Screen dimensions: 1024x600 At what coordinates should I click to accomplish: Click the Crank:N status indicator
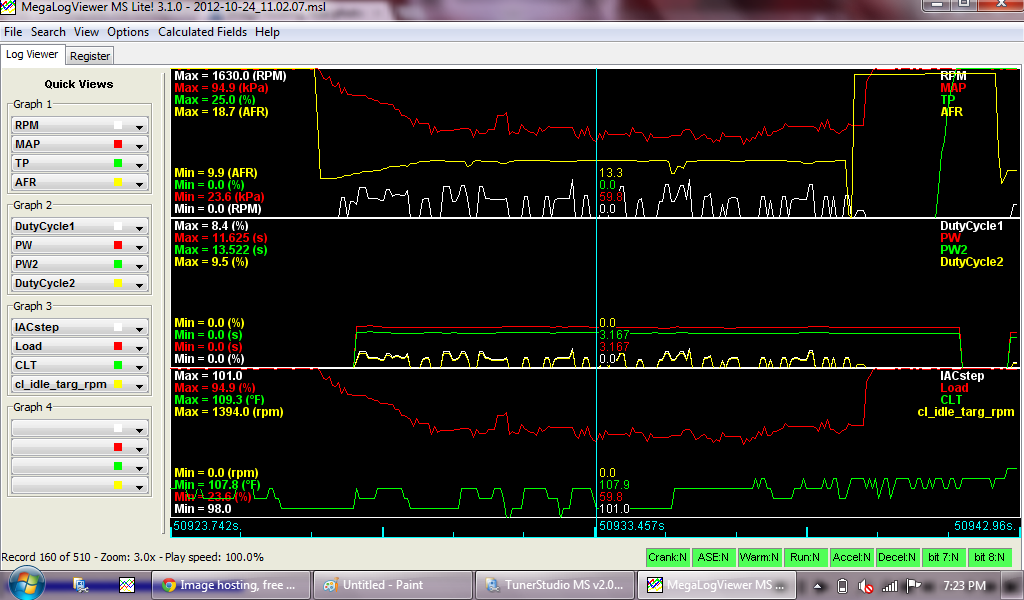(x=667, y=557)
